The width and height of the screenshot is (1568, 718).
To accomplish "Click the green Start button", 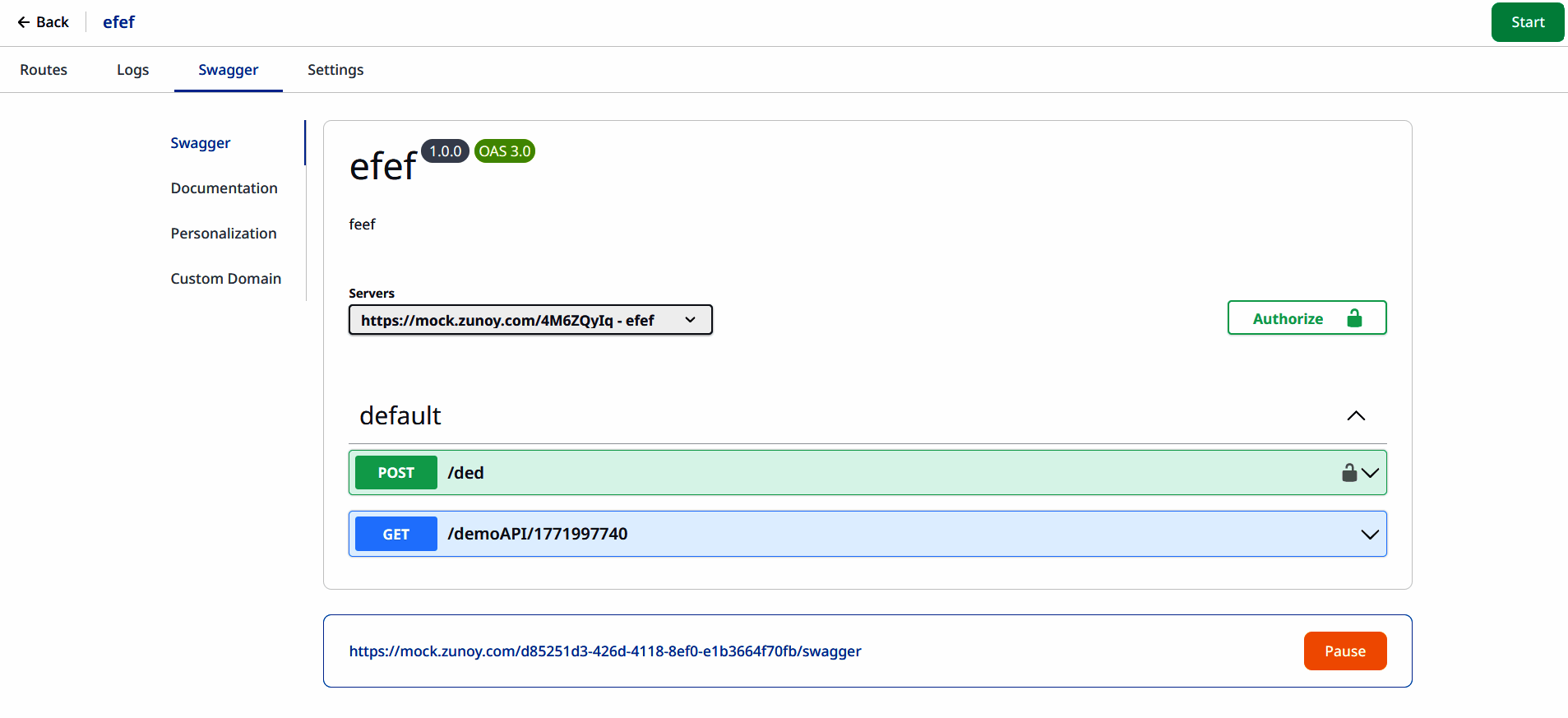I will 1528,22.
